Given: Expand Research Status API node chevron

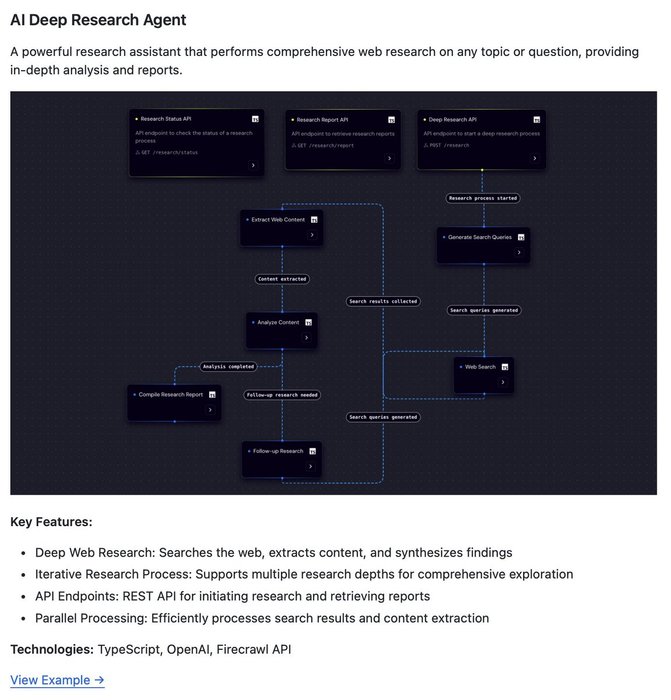Looking at the screenshot, I should click(253, 165).
